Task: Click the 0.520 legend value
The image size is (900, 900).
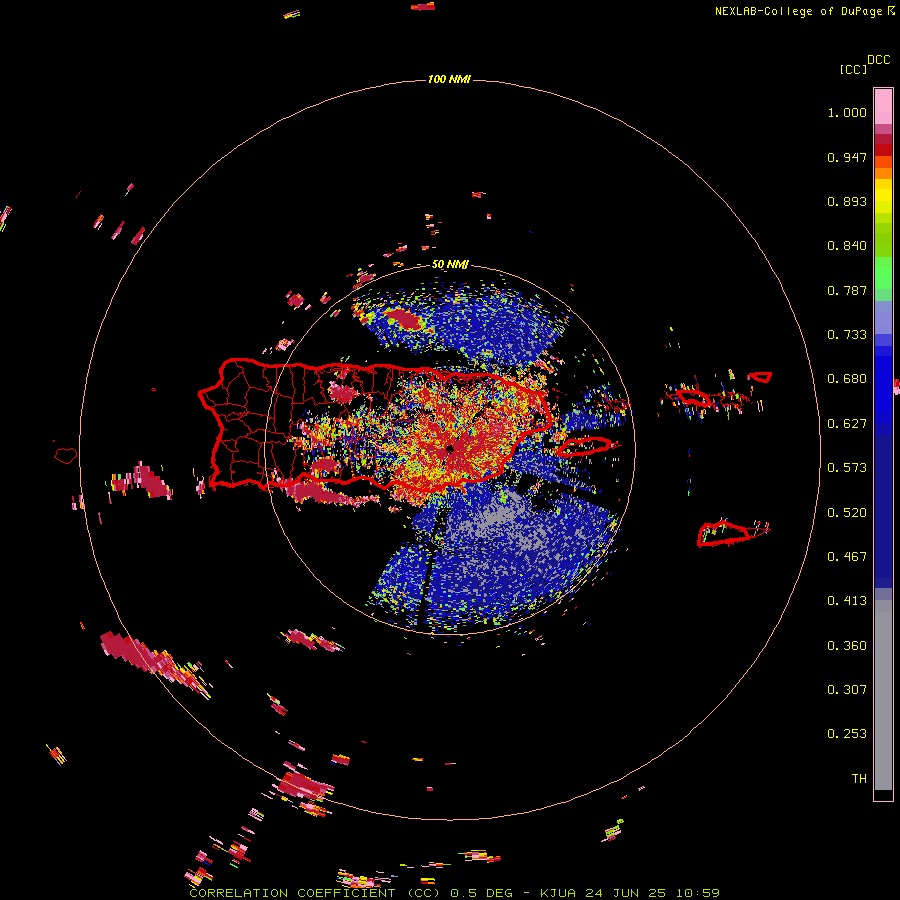Action: (847, 513)
